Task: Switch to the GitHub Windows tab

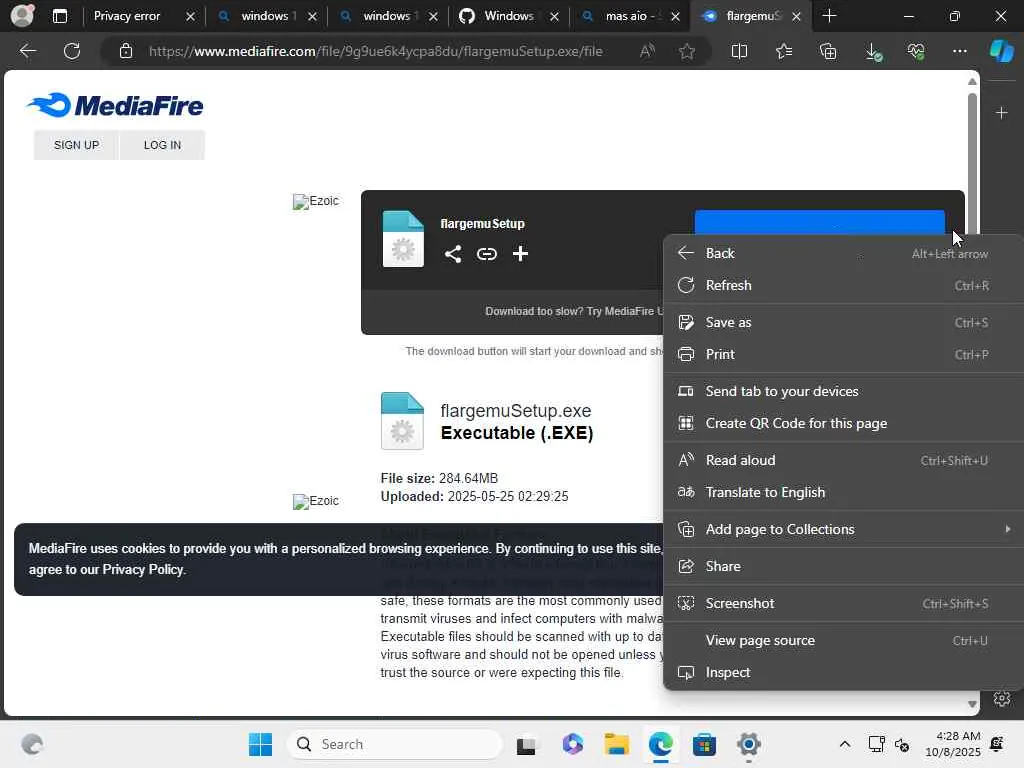Action: pyautogui.click(x=498, y=16)
